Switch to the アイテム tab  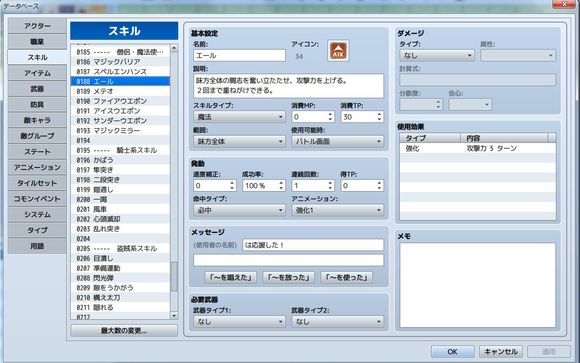click(x=37, y=73)
